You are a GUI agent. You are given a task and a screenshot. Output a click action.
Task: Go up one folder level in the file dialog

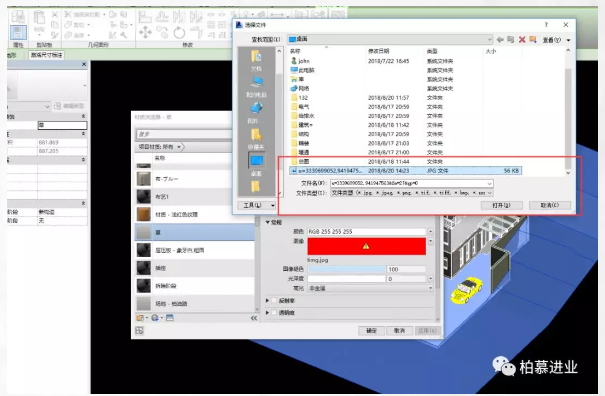click(510, 40)
